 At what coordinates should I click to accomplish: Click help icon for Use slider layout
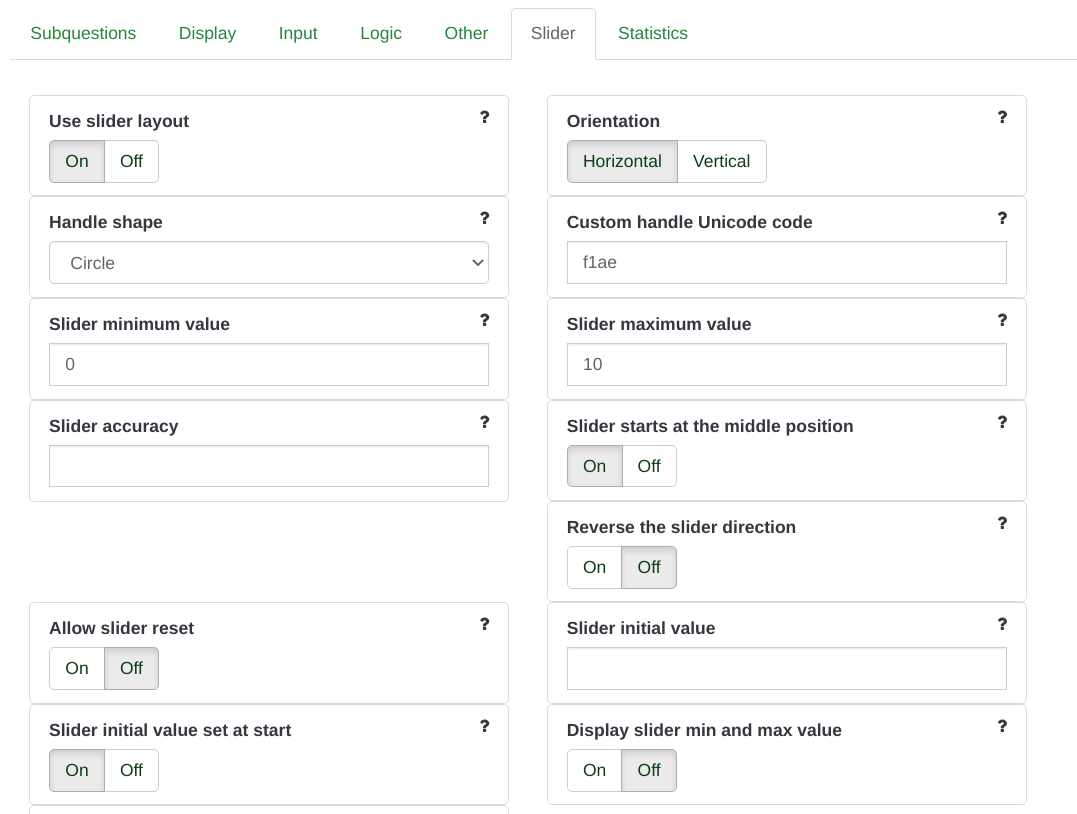[484, 117]
